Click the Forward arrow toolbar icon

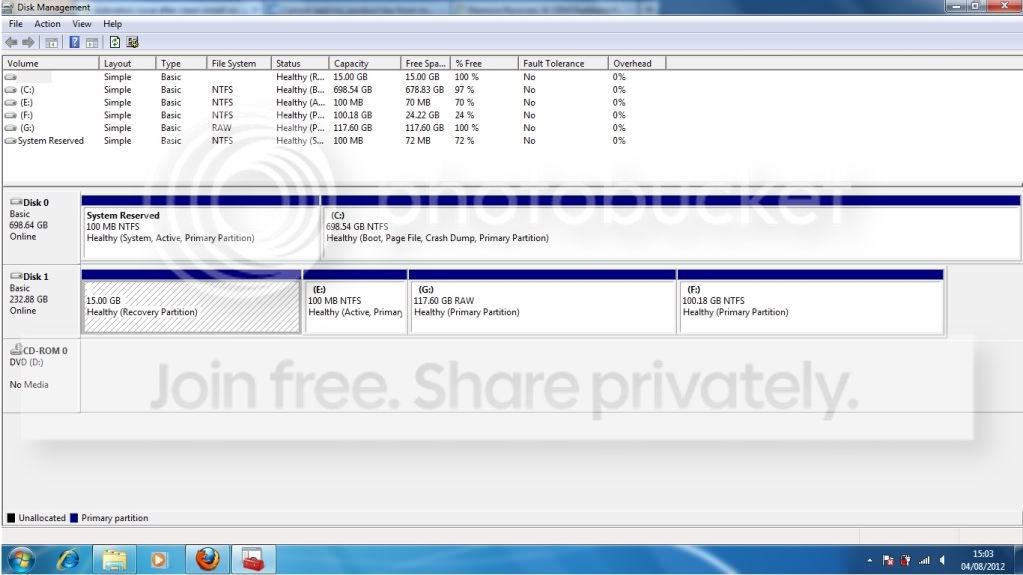(28, 42)
